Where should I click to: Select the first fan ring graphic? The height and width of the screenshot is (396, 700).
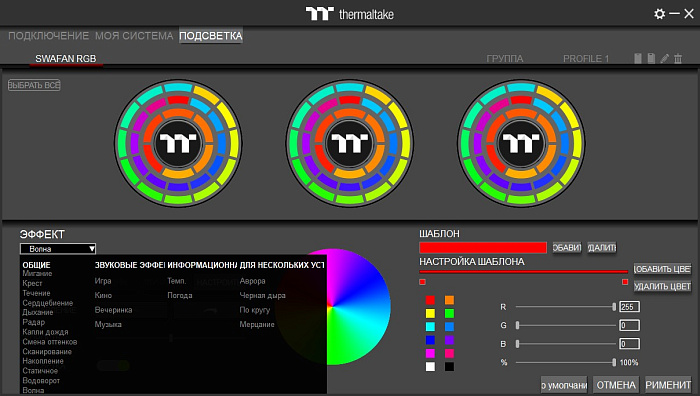coord(178,143)
